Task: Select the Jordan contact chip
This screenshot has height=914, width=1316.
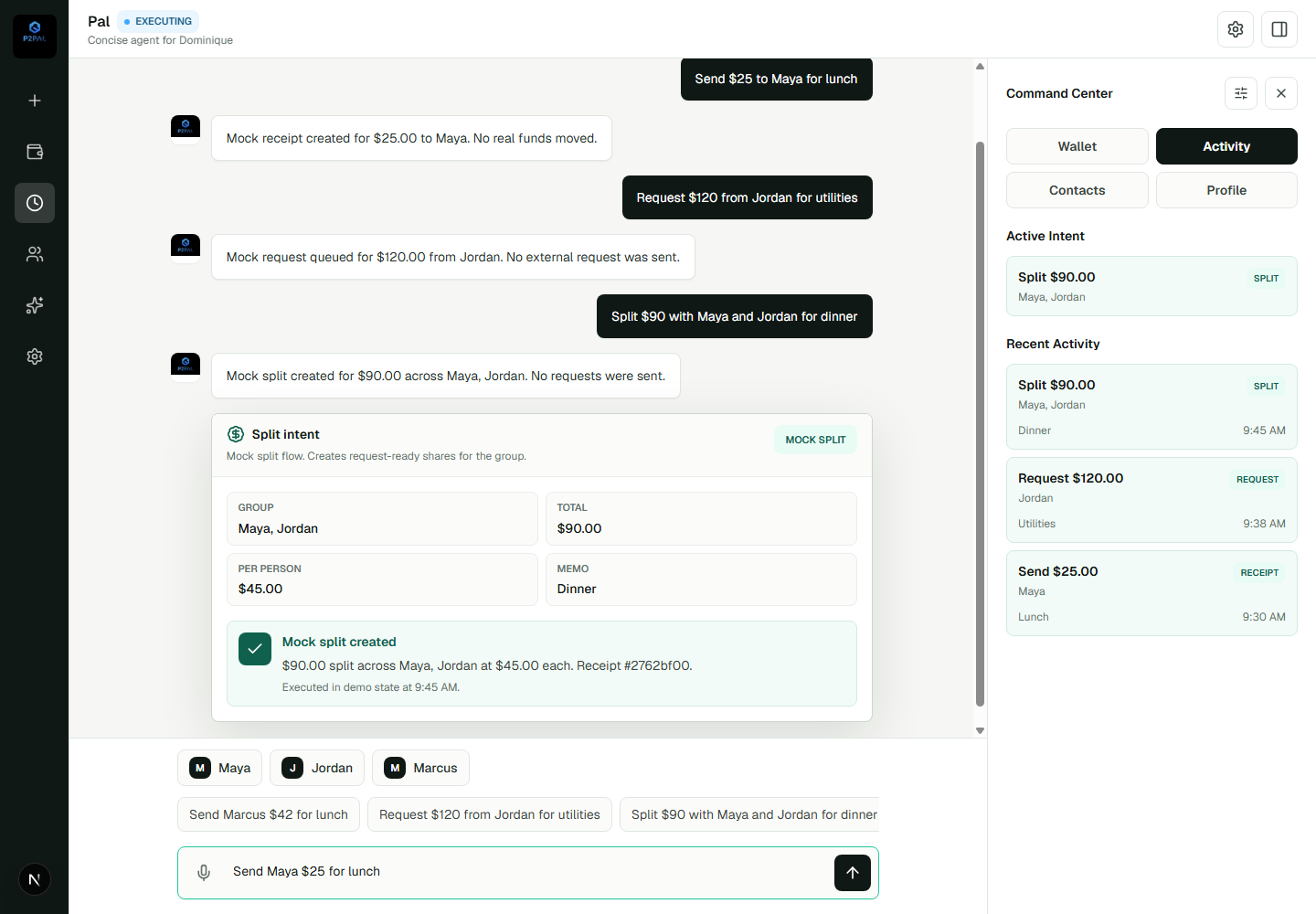Action: [317, 768]
